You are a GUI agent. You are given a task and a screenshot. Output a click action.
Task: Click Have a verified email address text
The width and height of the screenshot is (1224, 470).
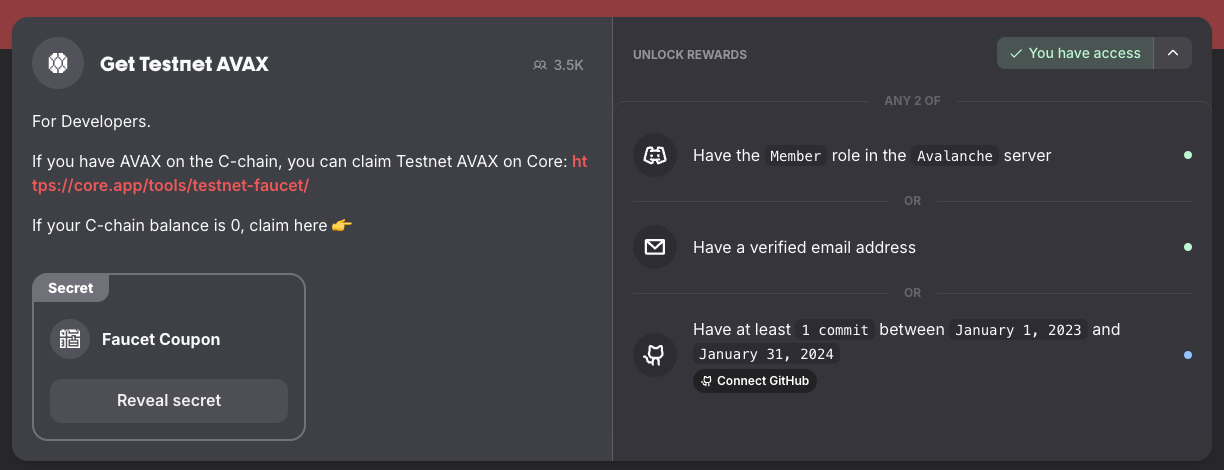click(804, 247)
